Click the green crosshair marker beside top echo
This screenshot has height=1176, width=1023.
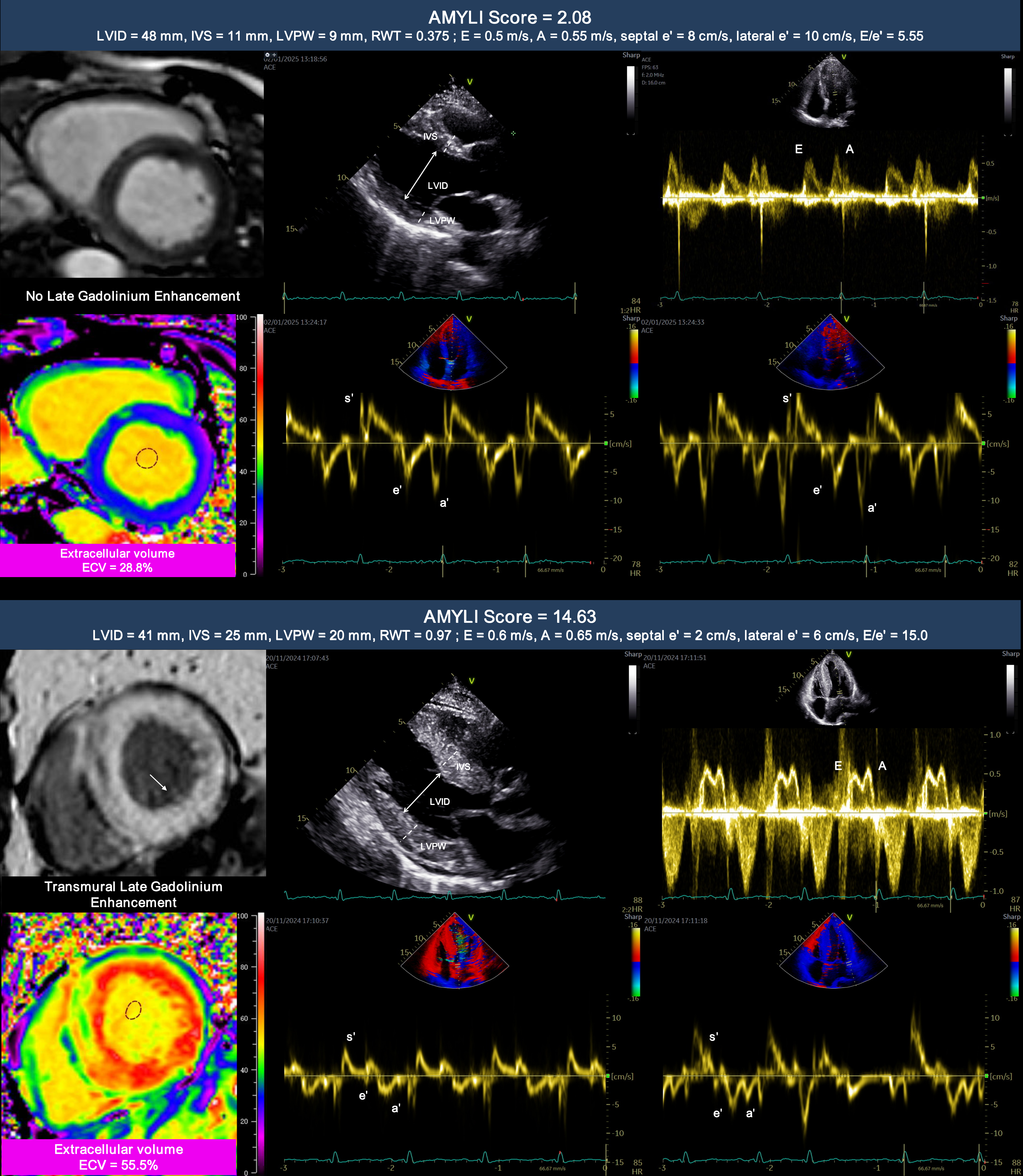pyautogui.click(x=513, y=134)
